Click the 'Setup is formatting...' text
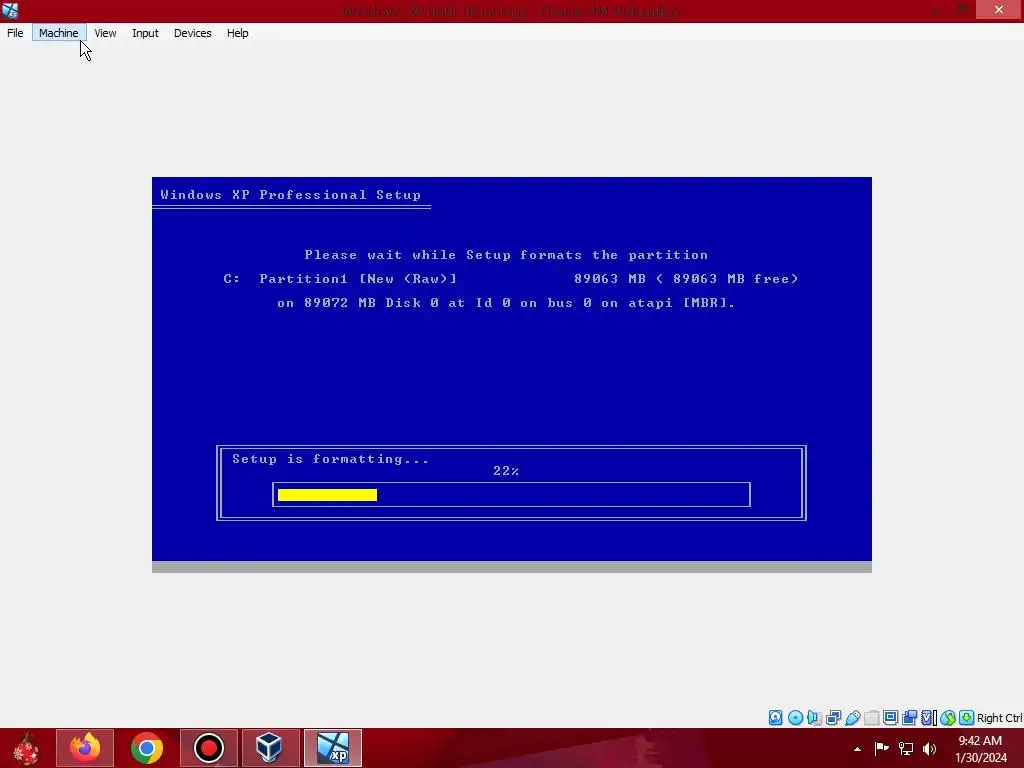The image size is (1024, 768). (x=330, y=459)
